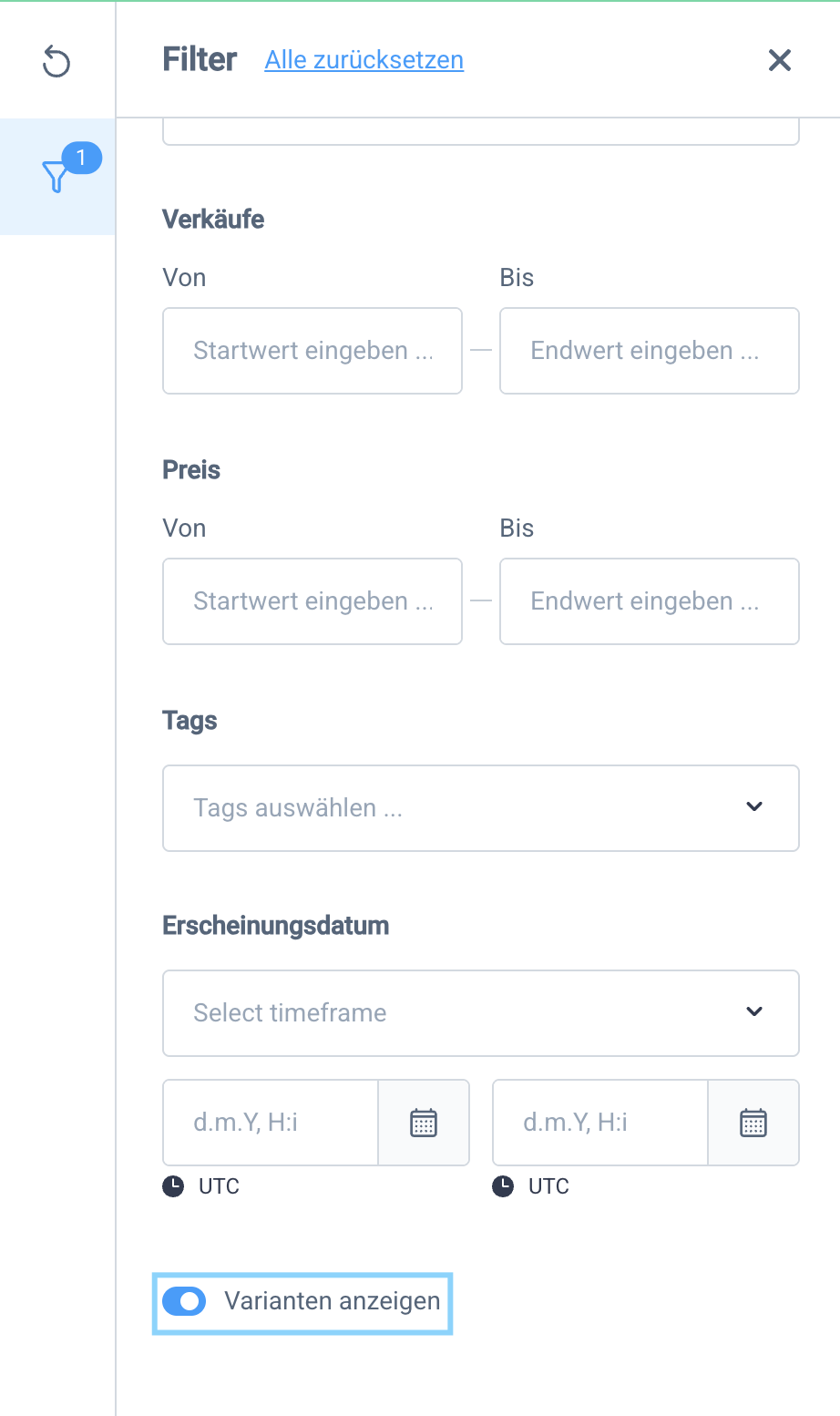Click the Filter panel heading
This screenshot has width=840, height=1416.
[x=199, y=59]
